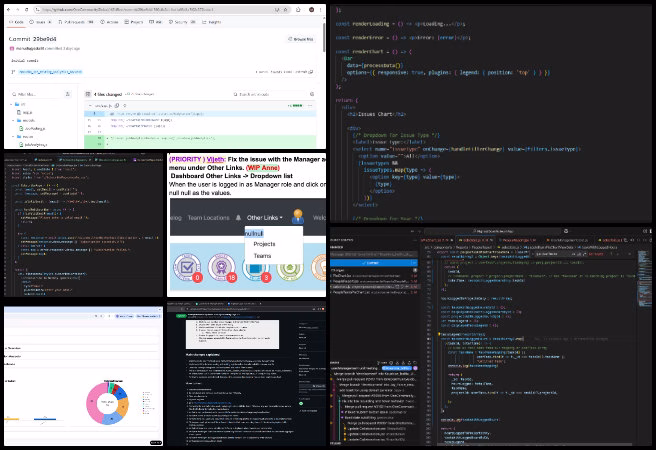
Task: Choose Teams from Other Links menu
Action: 262,256
